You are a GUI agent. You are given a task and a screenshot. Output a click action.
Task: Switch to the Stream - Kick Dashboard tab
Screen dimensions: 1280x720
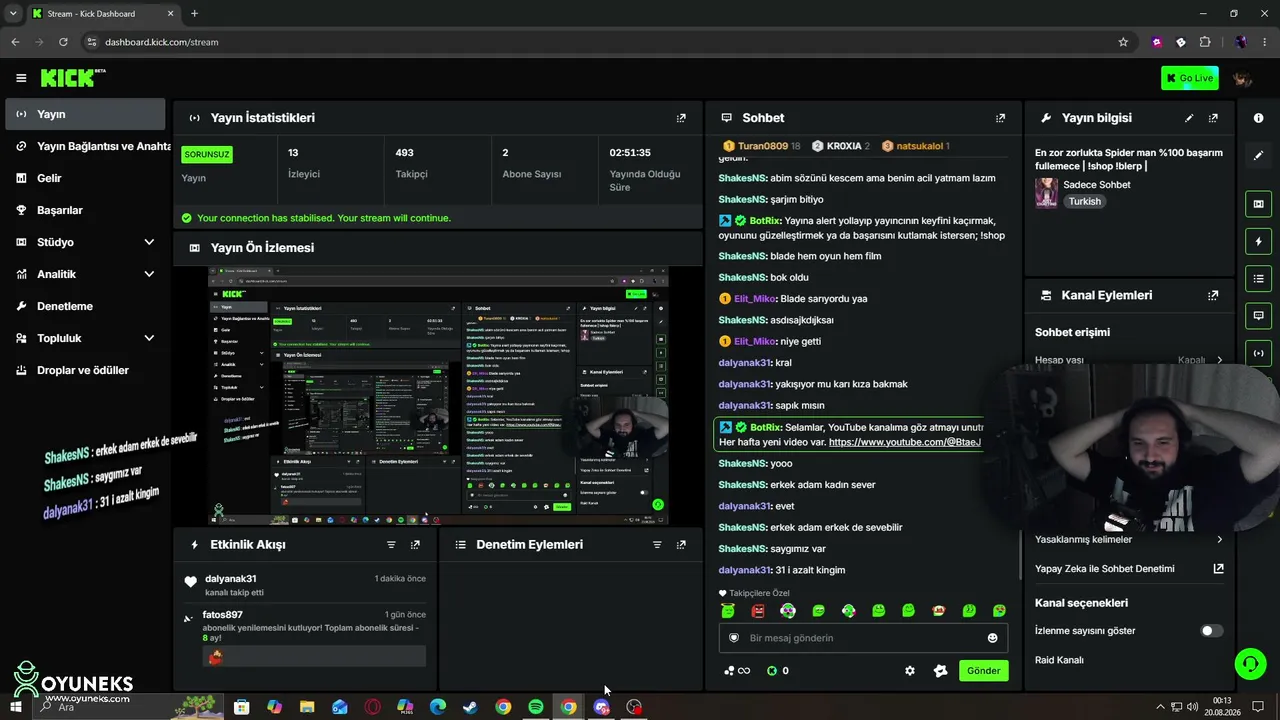click(103, 14)
